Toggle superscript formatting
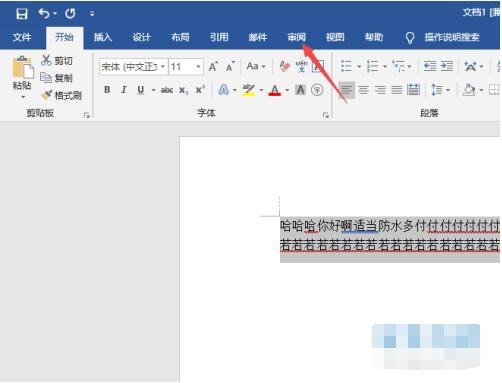 pyautogui.click(x=200, y=90)
